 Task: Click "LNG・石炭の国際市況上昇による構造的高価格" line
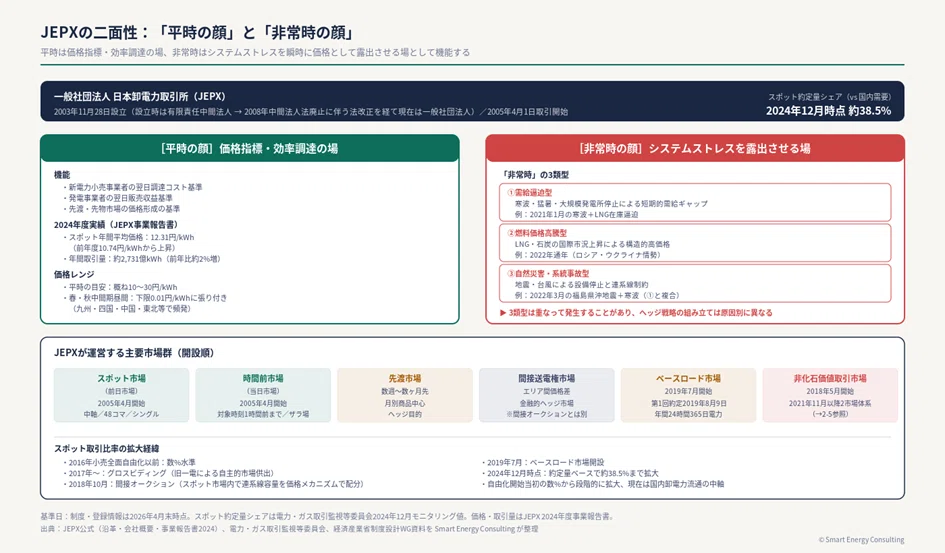tap(592, 245)
